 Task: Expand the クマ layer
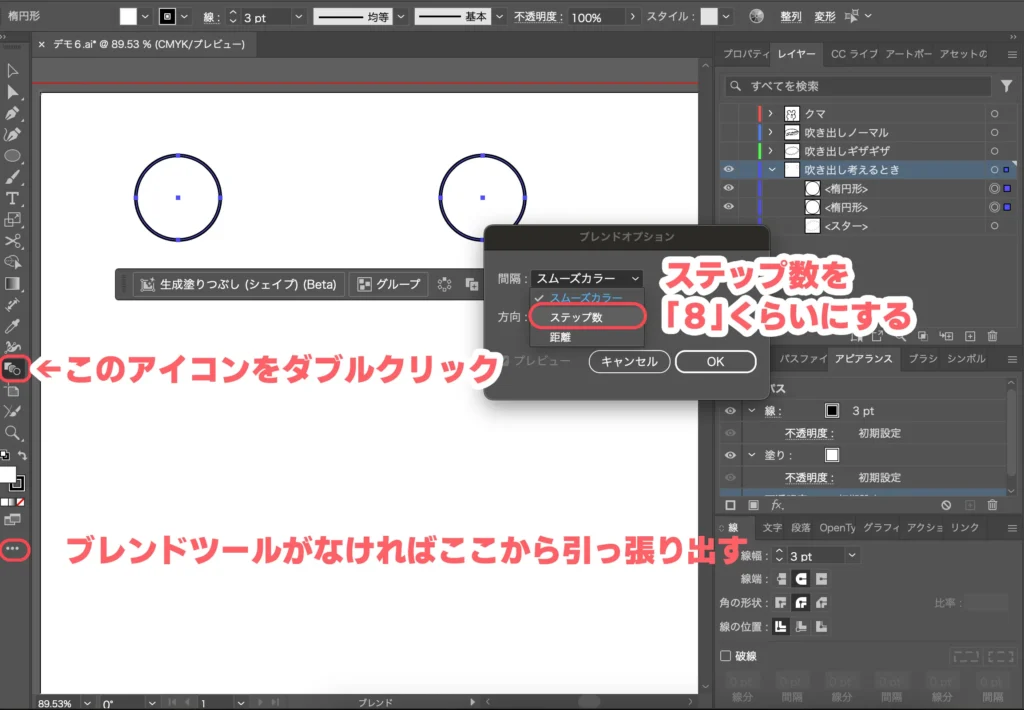[772, 113]
